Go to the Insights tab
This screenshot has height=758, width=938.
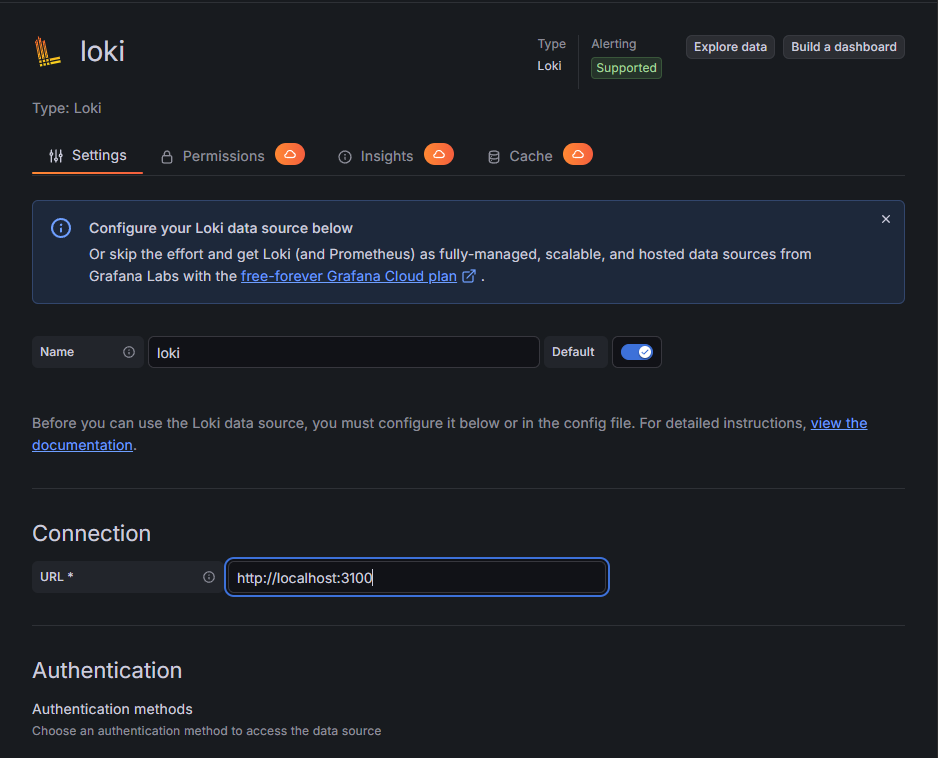376,156
